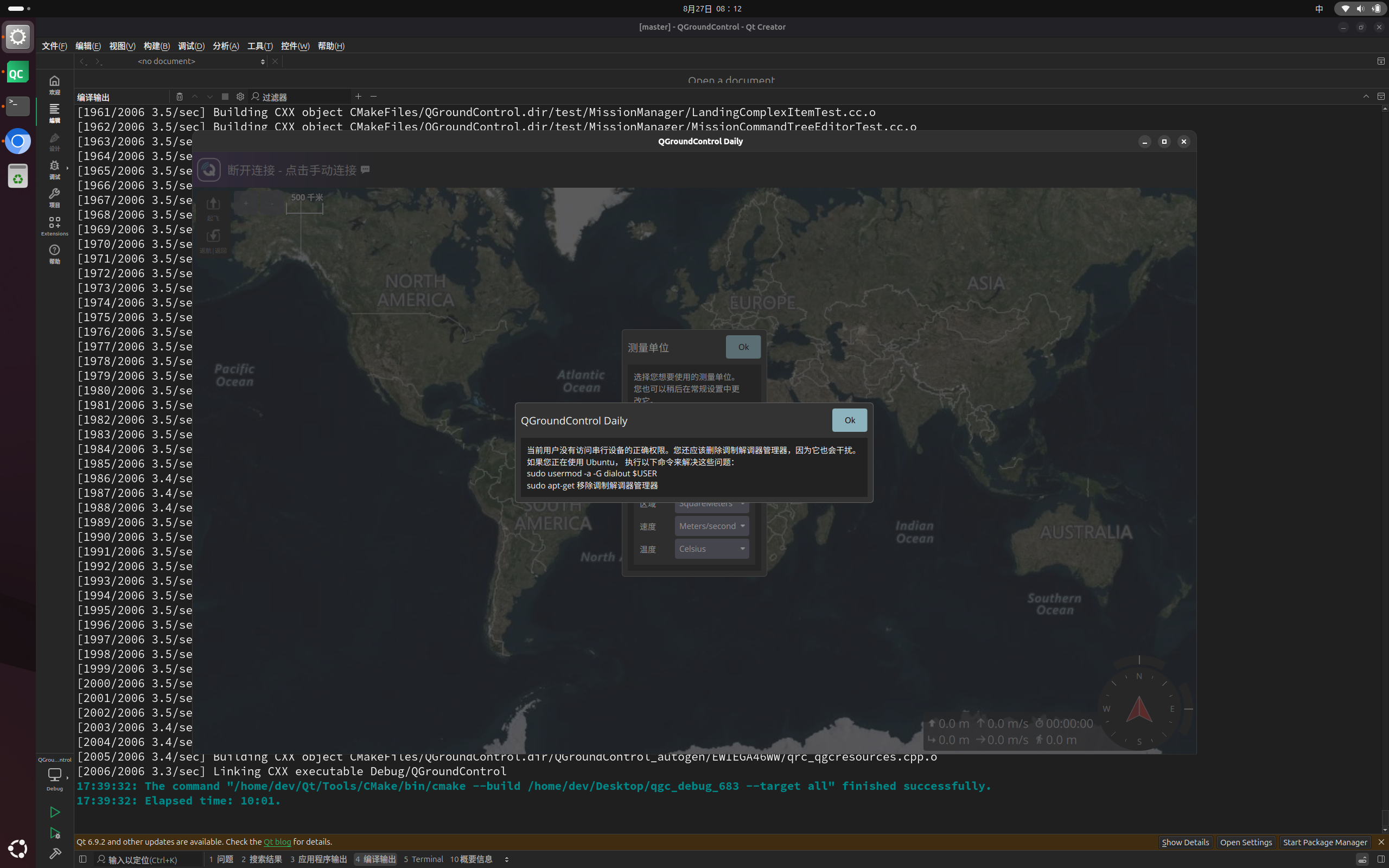
Task: Switch to the 5 Terminal tab
Action: [x=424, y=859]
